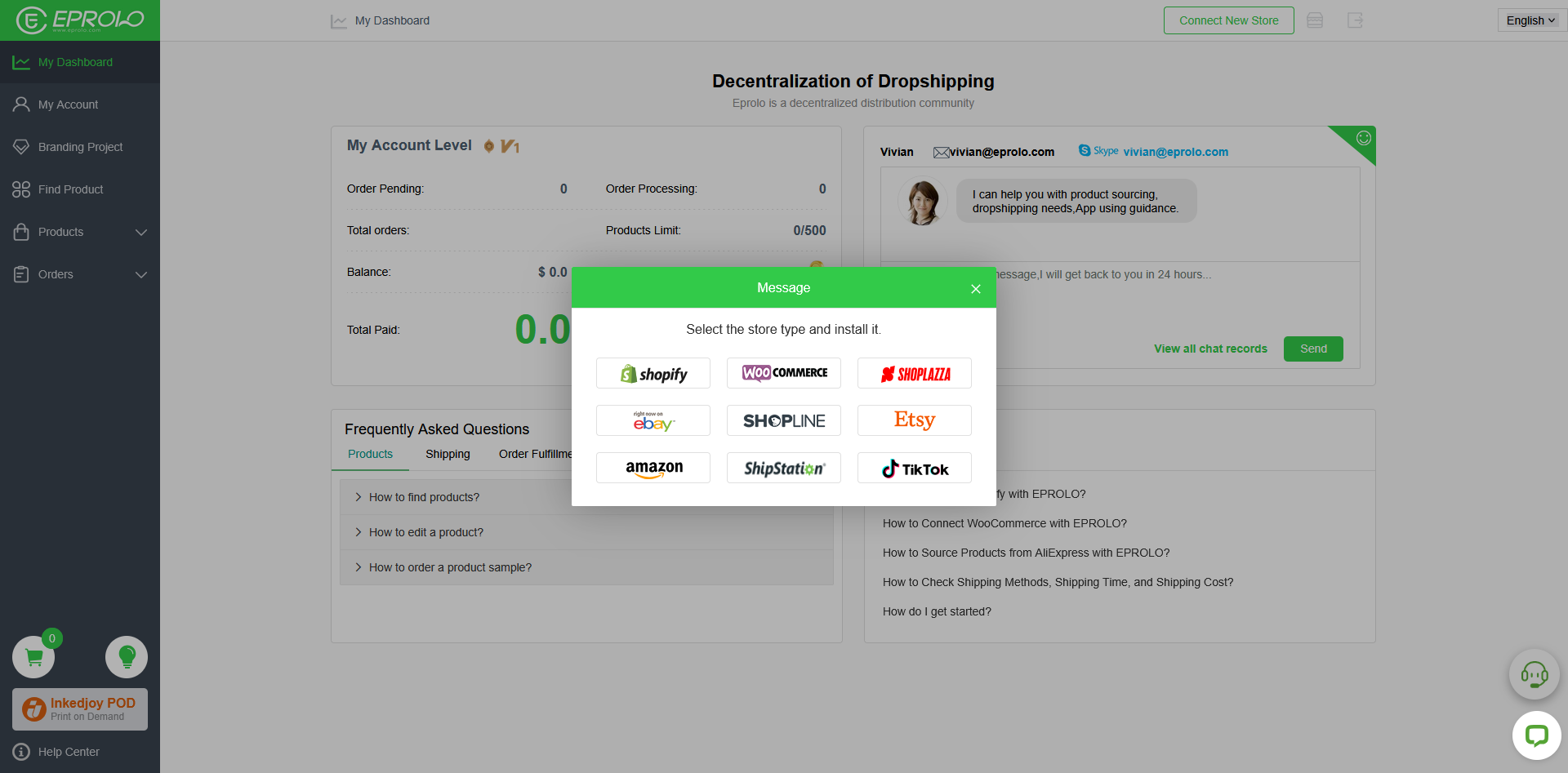The width and height of the screenshot is (1568, 773).
Task: Expand 'How to edit a product?' question
Action: 586,532
